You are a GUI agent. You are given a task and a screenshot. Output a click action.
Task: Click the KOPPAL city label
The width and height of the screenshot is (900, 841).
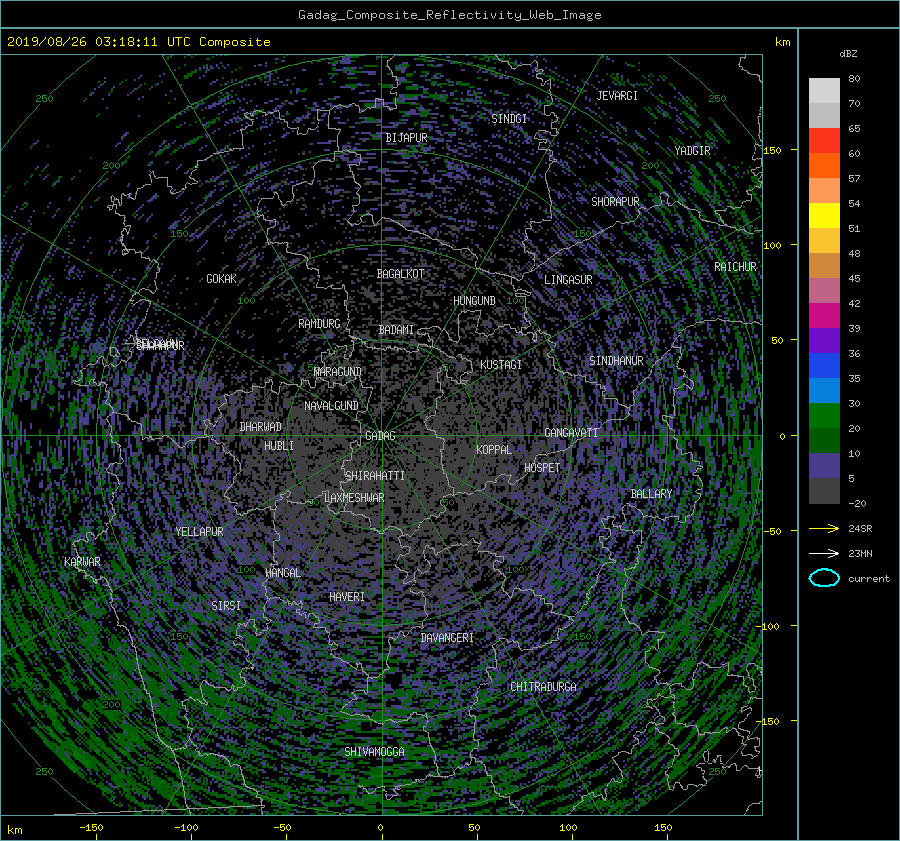494,450
